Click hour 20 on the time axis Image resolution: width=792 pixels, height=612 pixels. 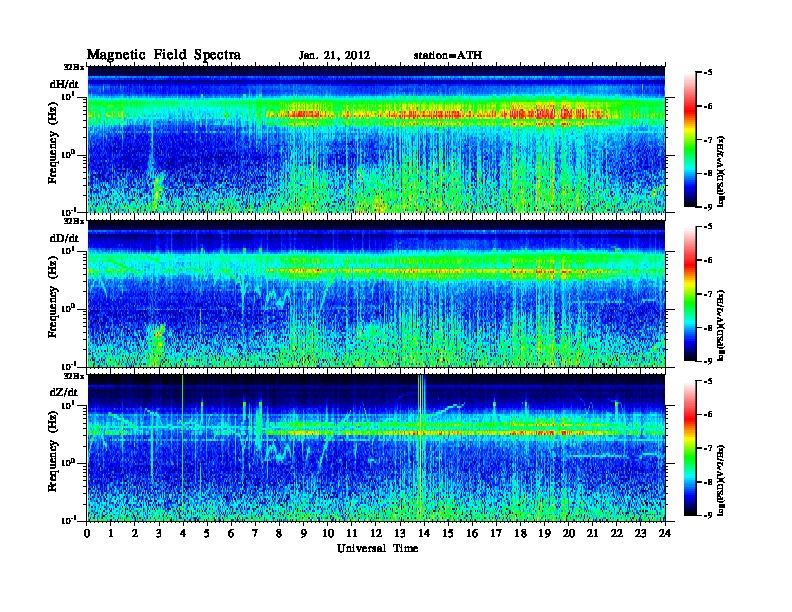point(568,534)
